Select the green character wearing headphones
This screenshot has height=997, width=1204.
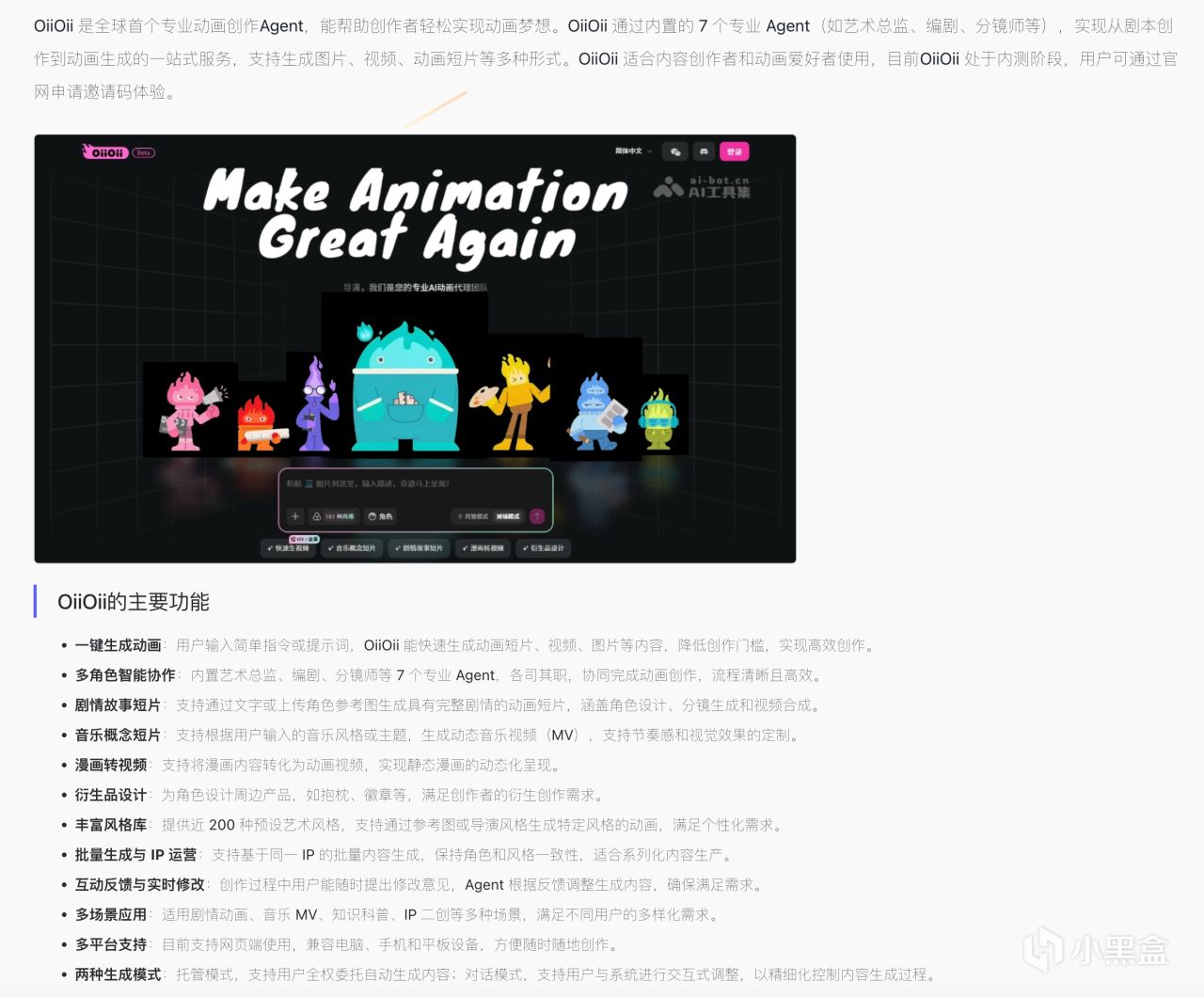[x=658, y=419]
